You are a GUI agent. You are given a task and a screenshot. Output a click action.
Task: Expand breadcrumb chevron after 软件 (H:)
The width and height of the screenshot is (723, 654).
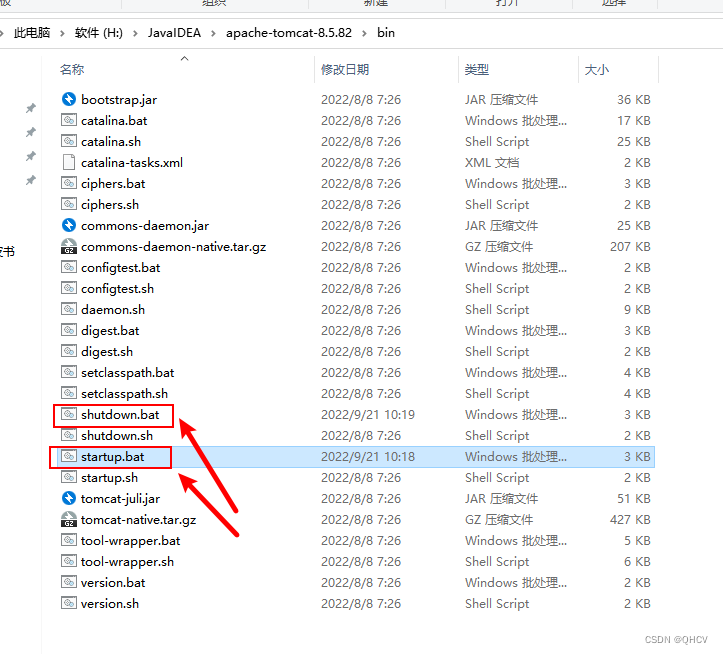tap(135, 33)
